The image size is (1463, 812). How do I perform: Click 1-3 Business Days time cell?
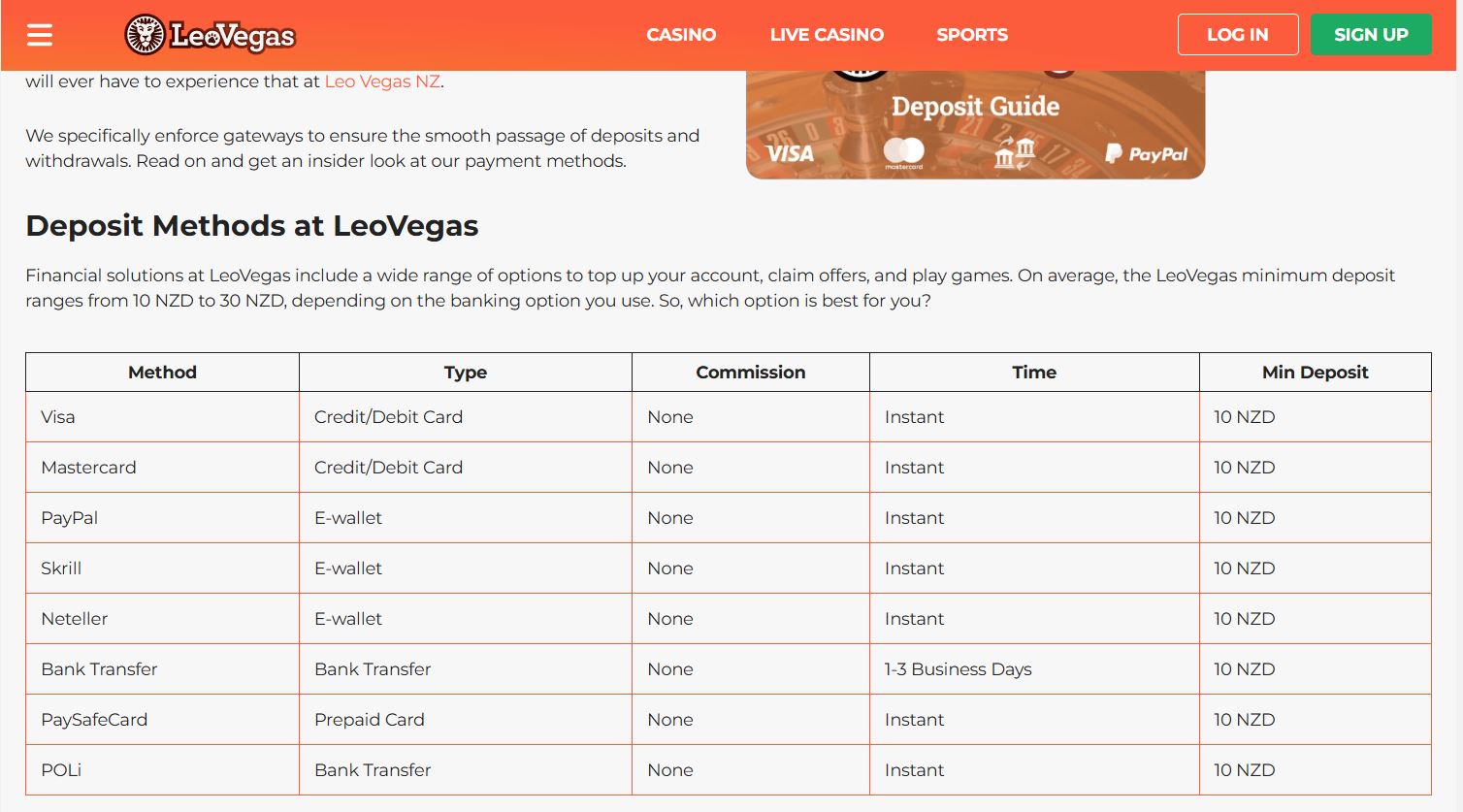click(1034, 669)
